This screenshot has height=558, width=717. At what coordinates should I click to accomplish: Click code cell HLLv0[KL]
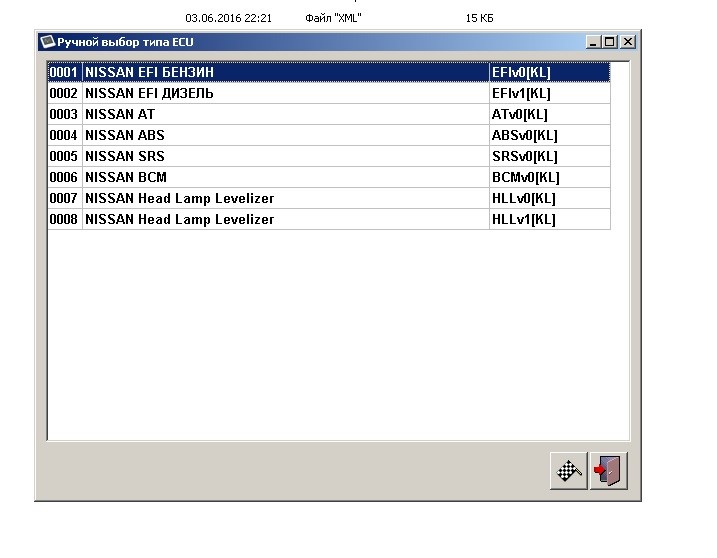[x=550, y=199]
